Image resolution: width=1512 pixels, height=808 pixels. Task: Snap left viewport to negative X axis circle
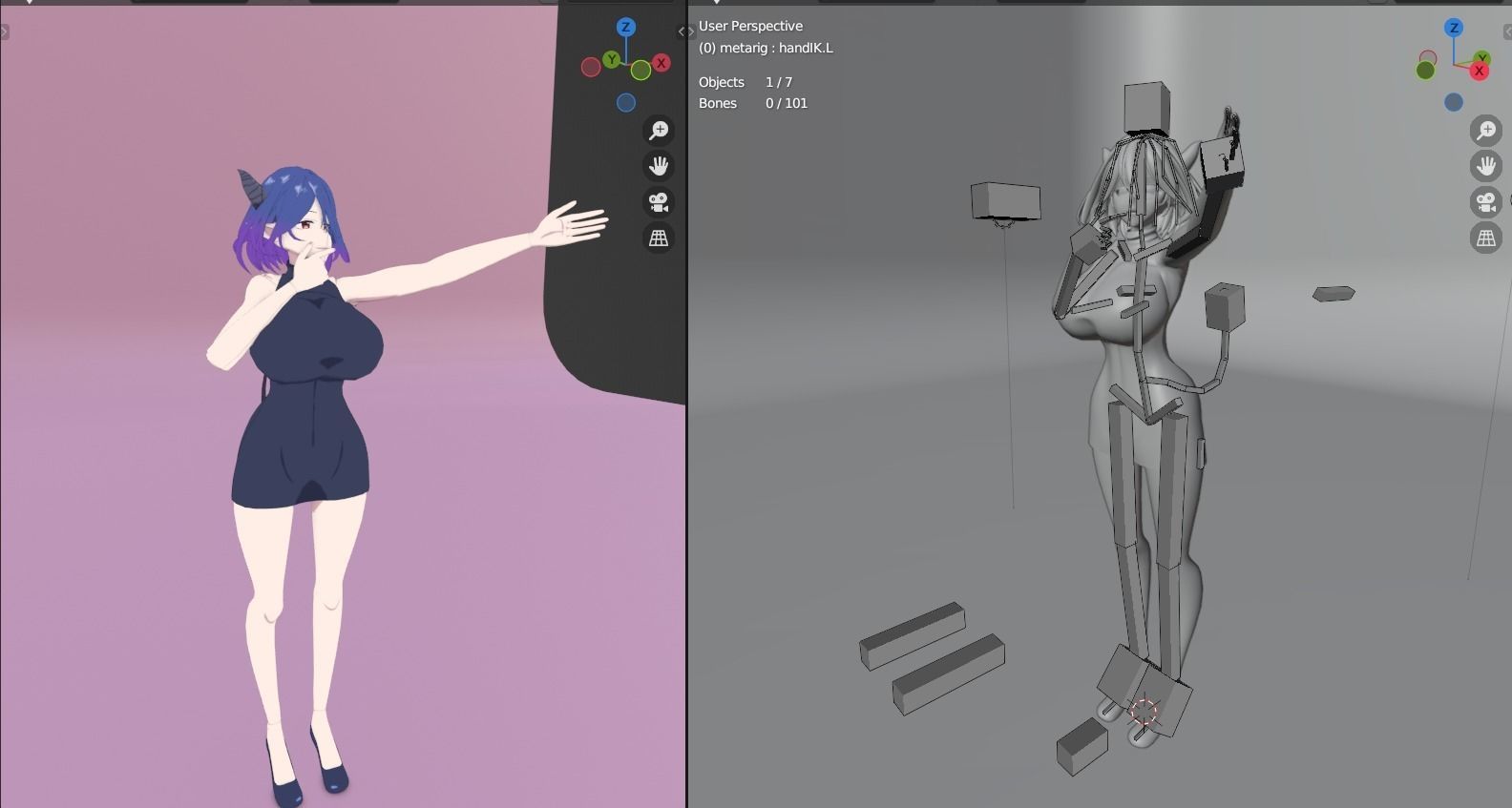click(591, 67)
